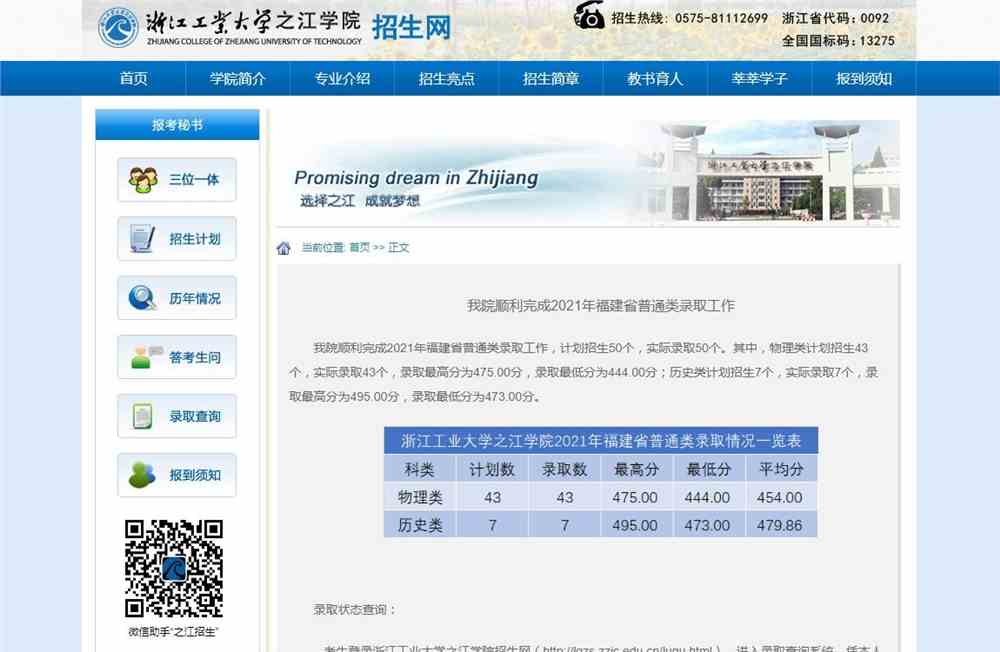Click the 444.00 lowest score cell
The width and height of the screenshot is (1000, 652).
(707, 498)
